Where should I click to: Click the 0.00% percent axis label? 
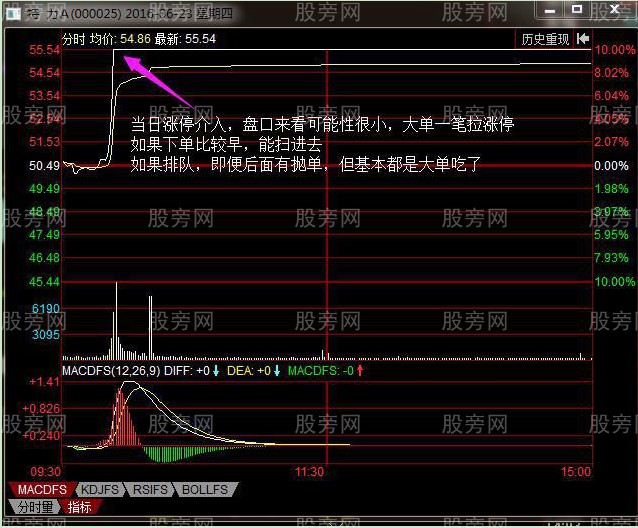pyautogui.click(x=611, y=166)
